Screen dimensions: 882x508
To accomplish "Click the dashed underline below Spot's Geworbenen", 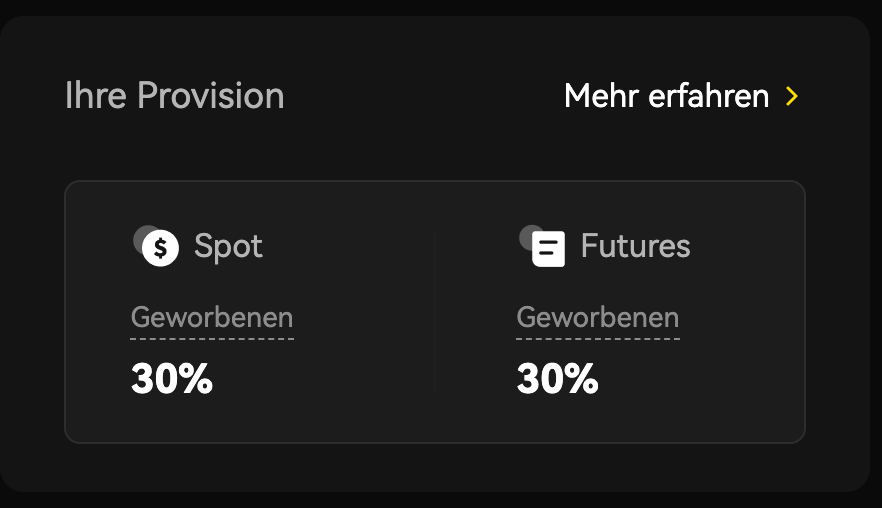I will tap(212, 339).
